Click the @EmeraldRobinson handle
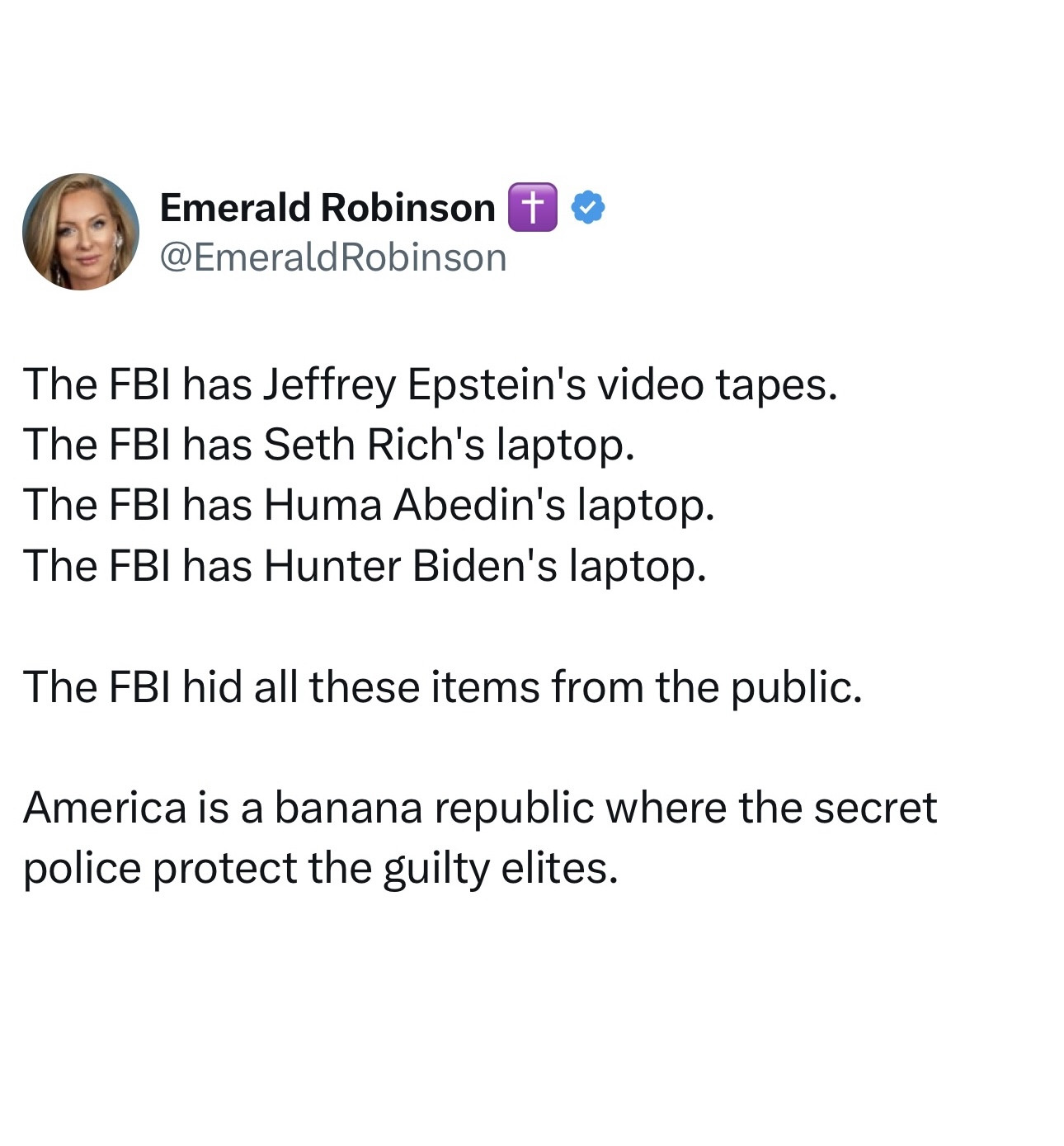Image resolution: width=1064 pixels, height=1146 pixels. (x=333, y=257)
